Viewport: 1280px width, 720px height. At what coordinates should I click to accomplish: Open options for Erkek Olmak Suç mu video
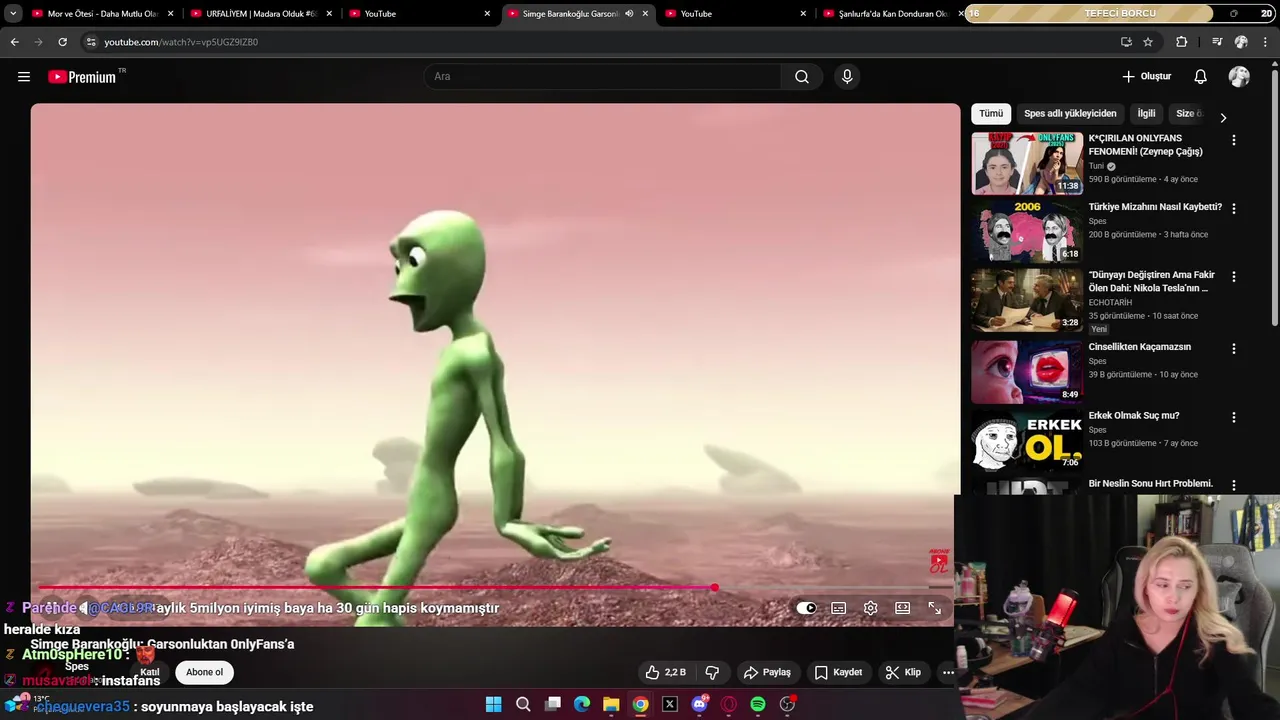pos(1234,417)
